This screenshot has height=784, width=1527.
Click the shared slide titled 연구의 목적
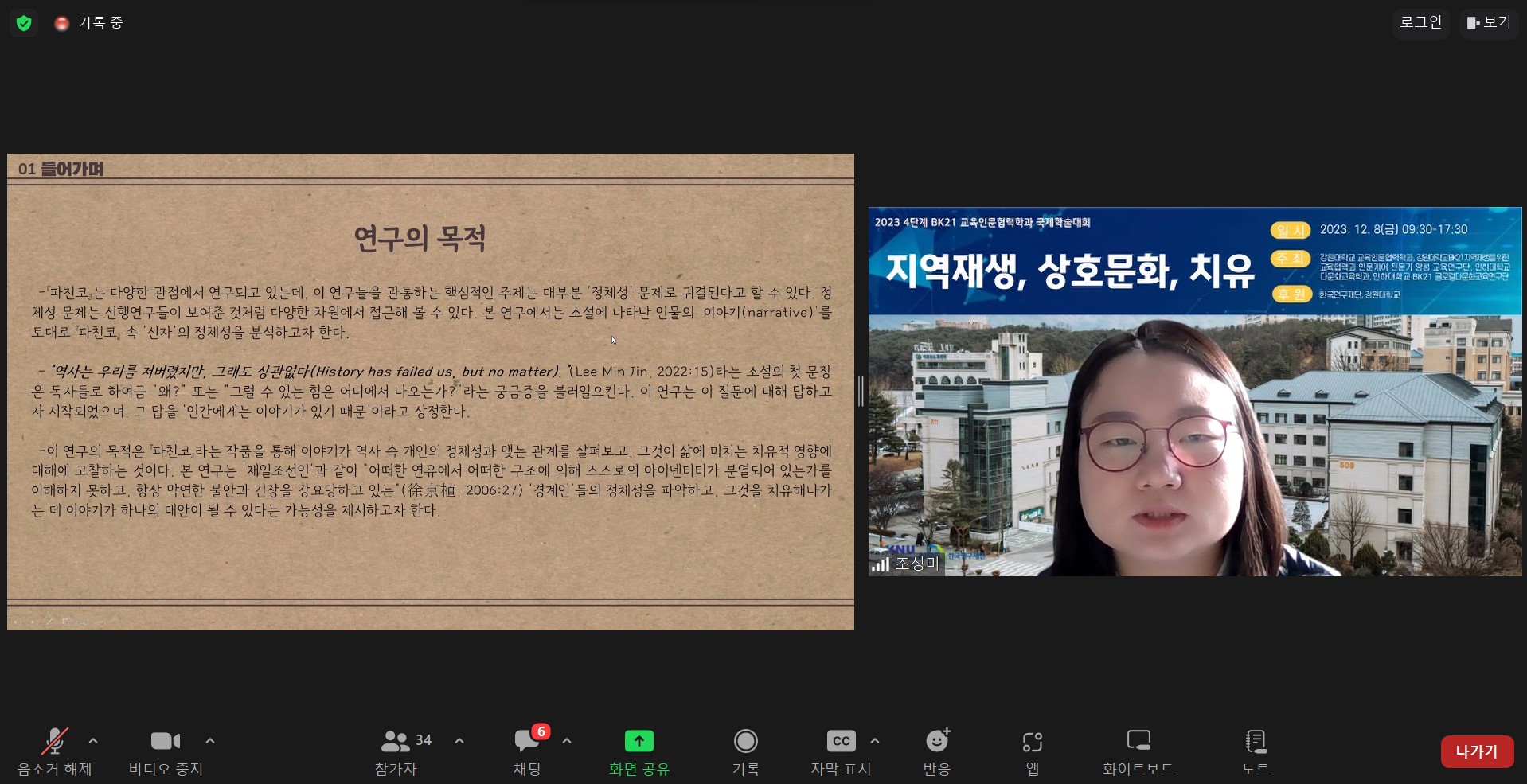coord(431,392)
